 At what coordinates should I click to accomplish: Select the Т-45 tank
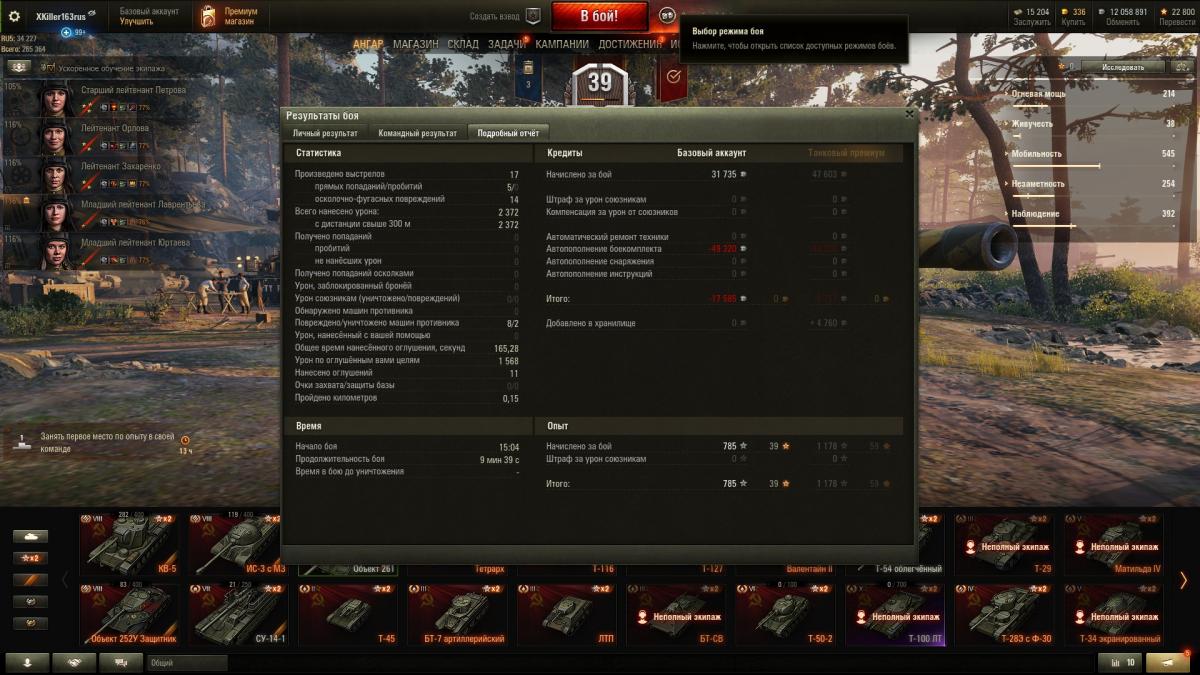tap(347, 613)
